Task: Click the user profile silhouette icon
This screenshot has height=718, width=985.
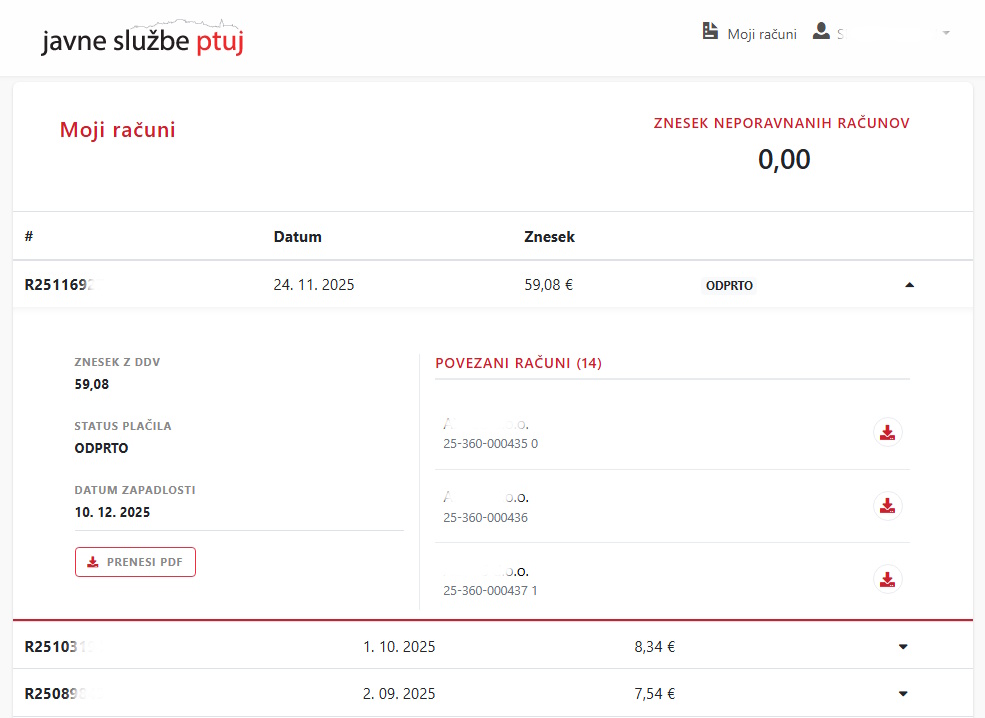Action: point(821,32)
